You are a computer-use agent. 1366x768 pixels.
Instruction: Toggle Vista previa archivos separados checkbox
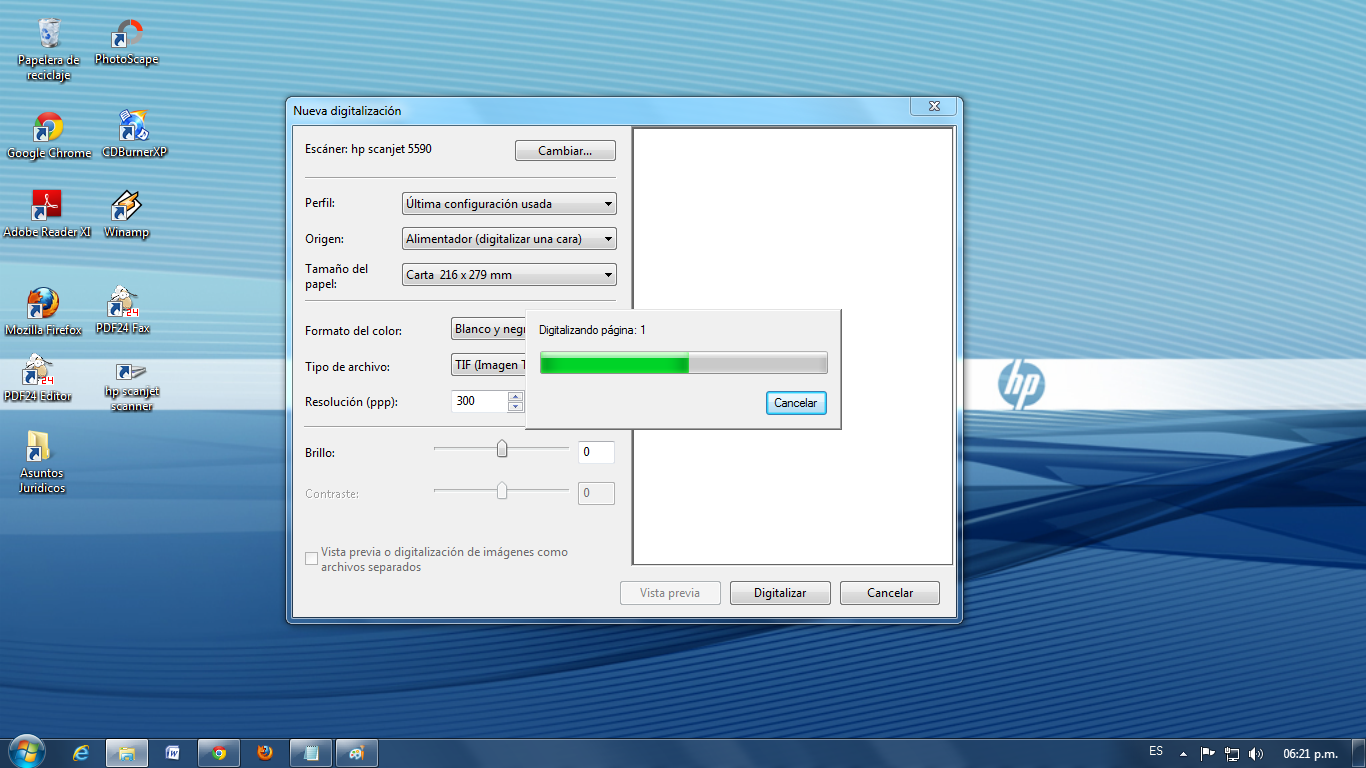pos(311,558)
